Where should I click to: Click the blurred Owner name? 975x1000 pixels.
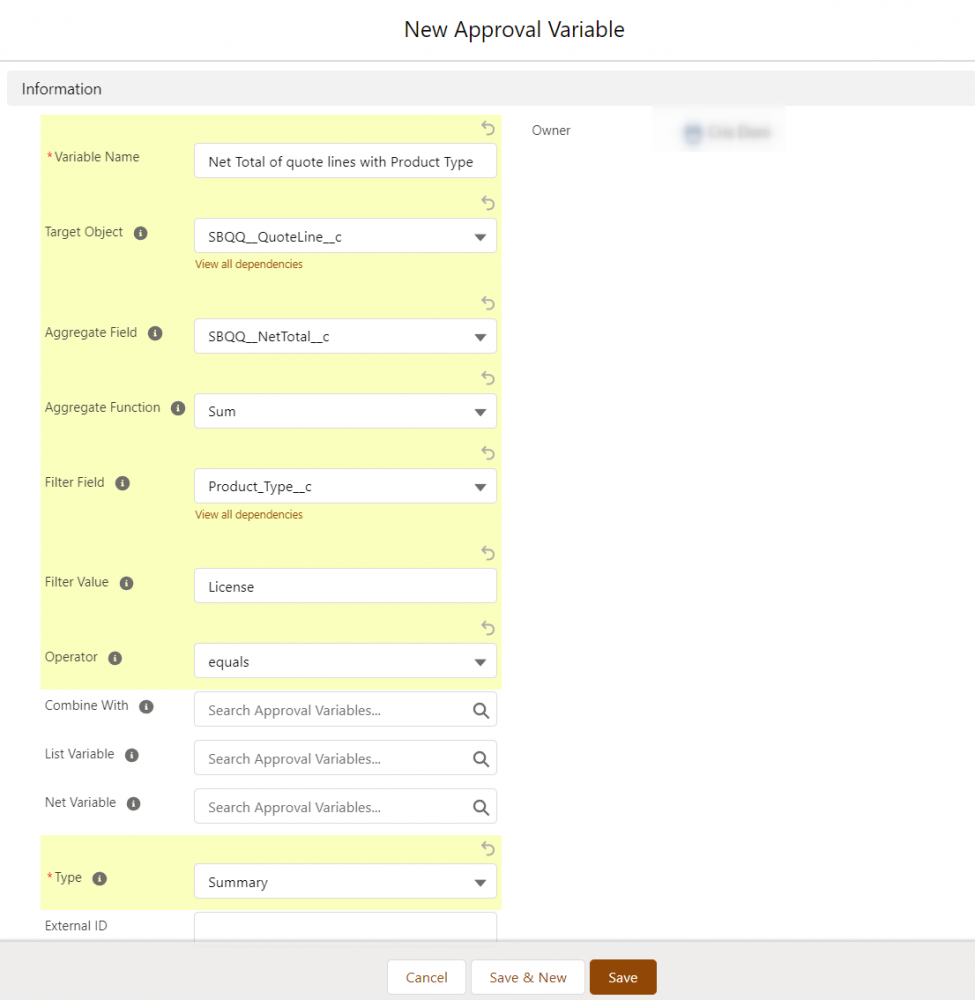click(x=738, y=132)
